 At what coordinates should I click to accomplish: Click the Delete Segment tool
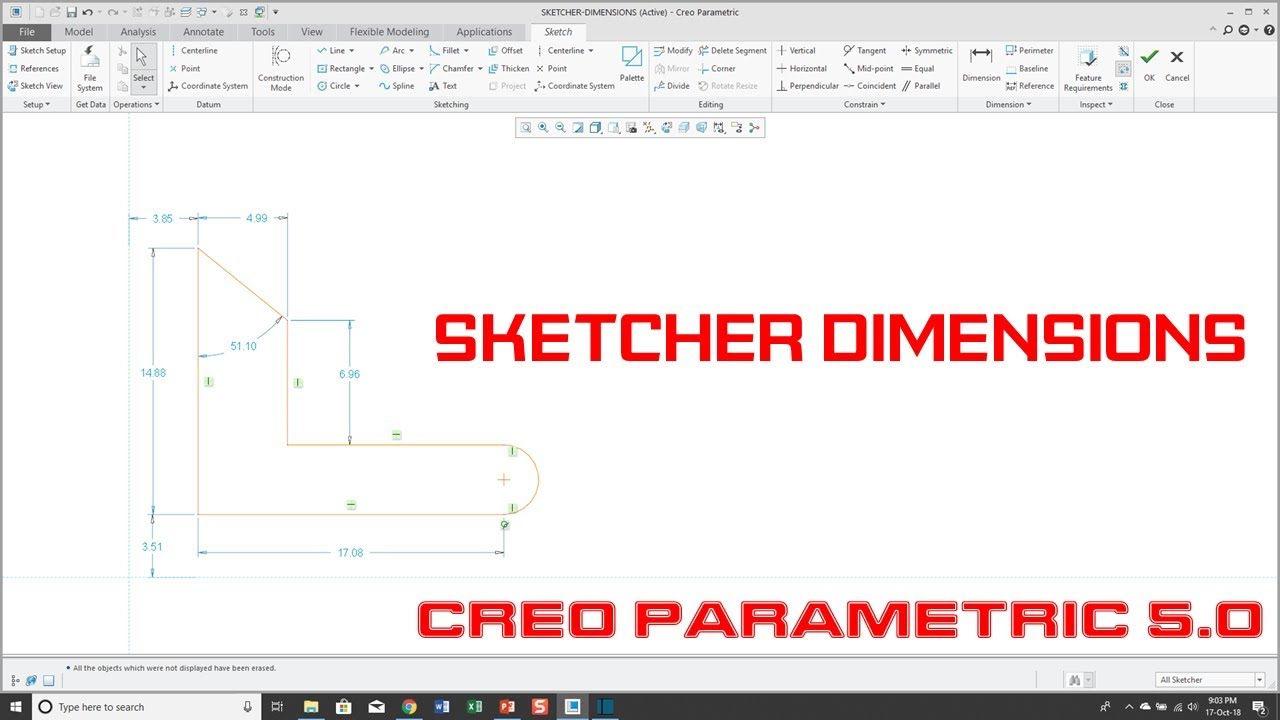[733, 50]
